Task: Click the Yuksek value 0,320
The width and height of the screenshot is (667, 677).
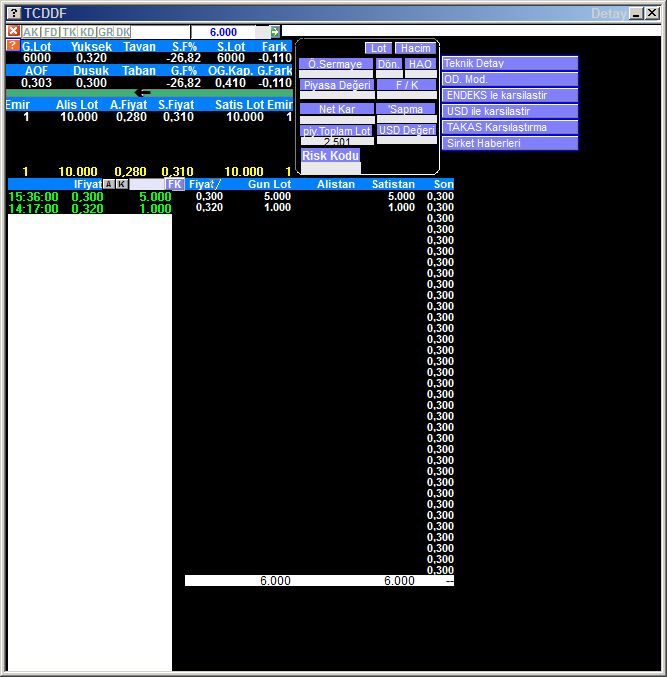Action: click(x=91, y=58)
